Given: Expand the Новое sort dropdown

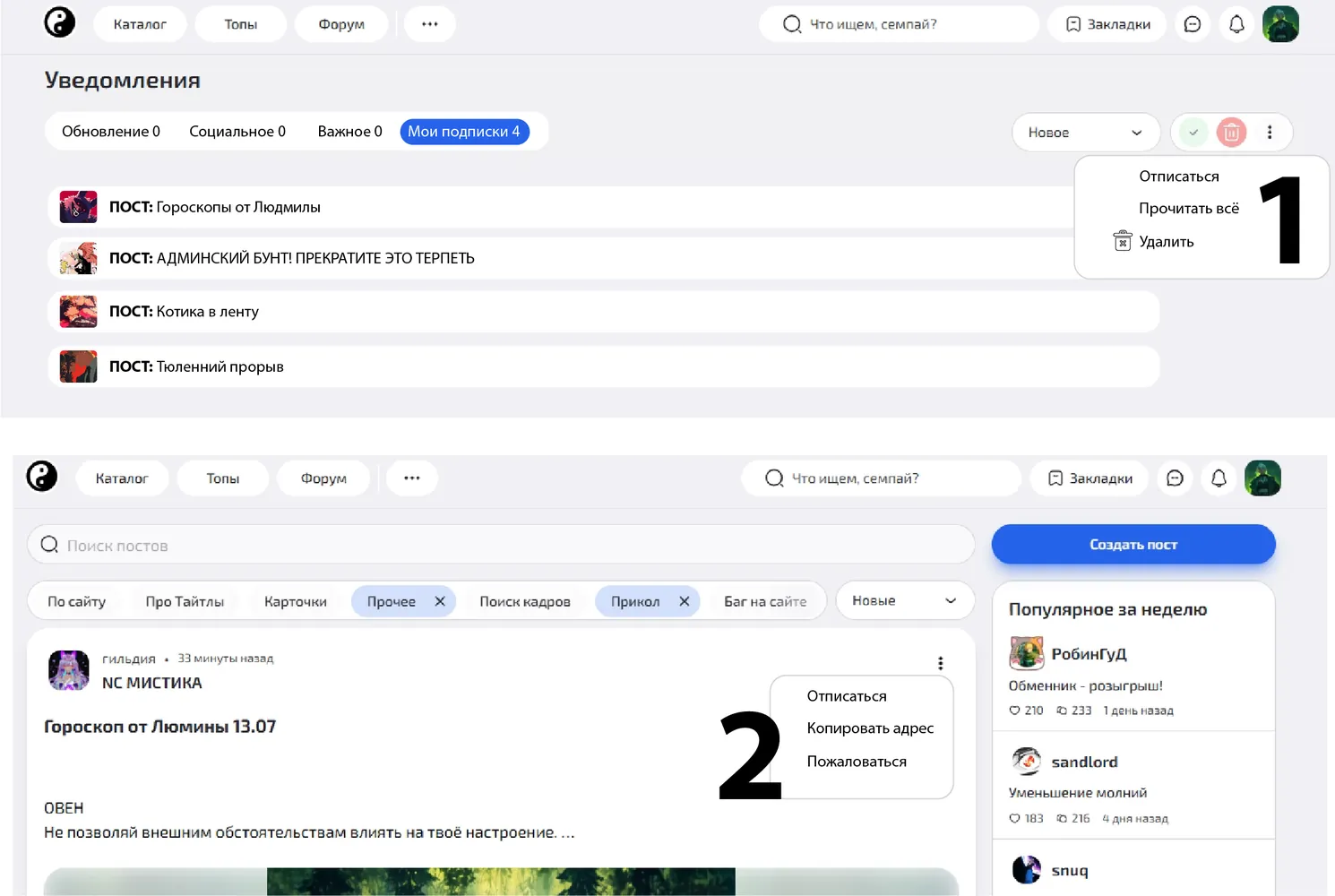Looking at the screenshot, I should (x=1086, y=133).
